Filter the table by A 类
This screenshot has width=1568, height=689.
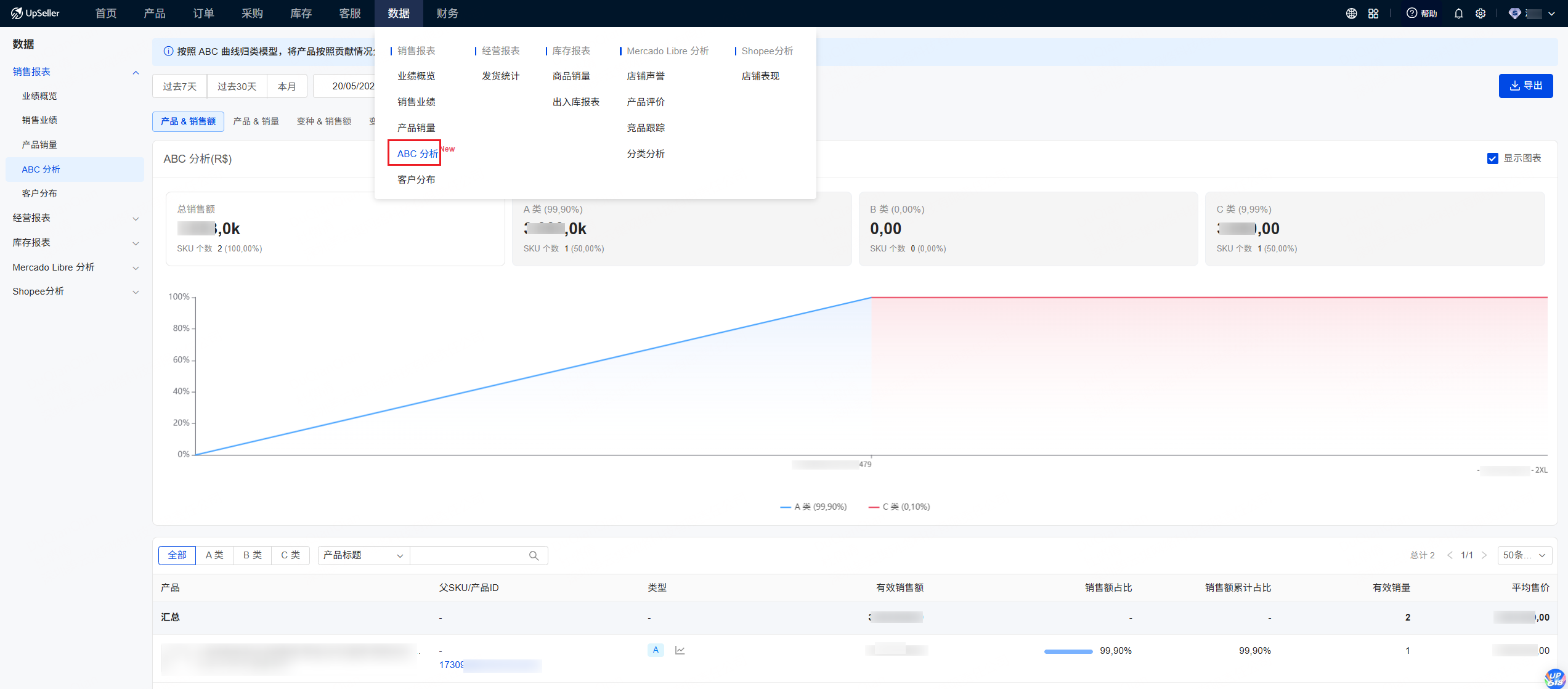pyautogui.click(x=214, y=555)
